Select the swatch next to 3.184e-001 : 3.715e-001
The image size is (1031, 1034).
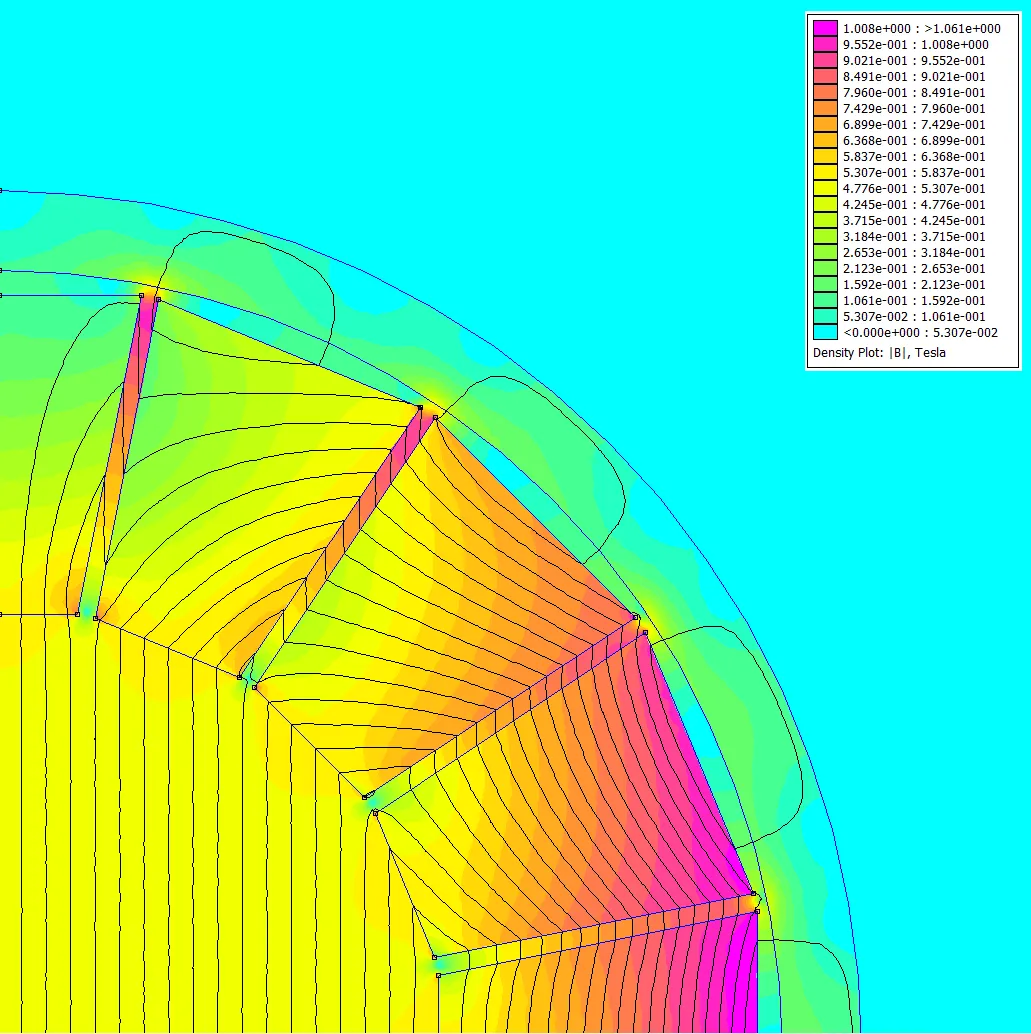[x=825, y=236]
